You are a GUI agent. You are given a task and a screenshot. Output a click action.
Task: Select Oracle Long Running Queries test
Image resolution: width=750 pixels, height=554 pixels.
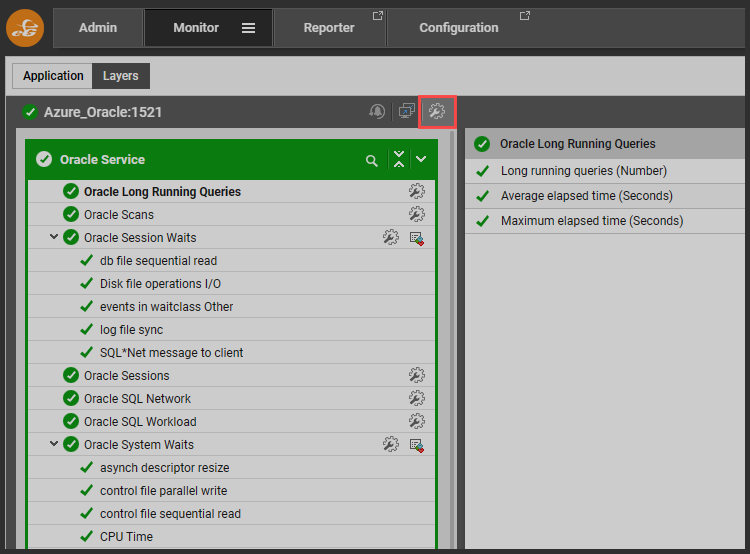coord(163,192)
